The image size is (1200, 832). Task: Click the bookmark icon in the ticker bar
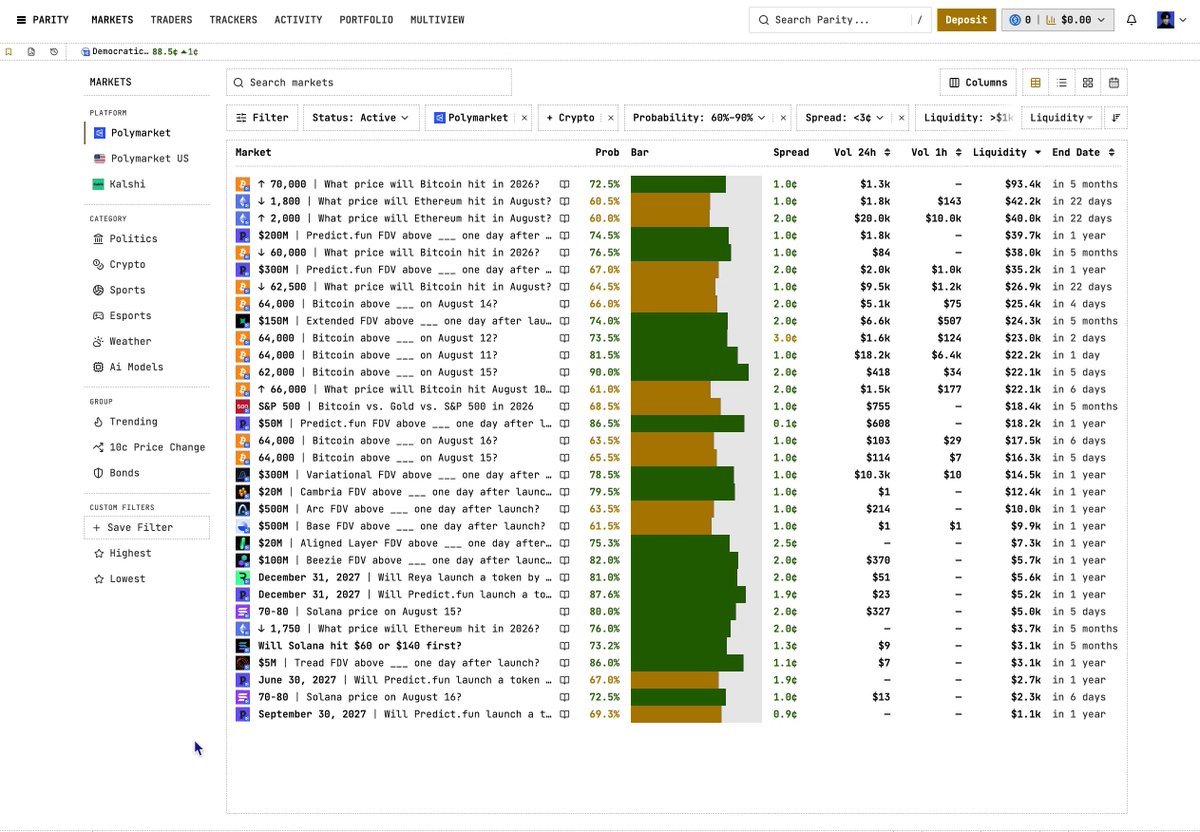click(x=9, y=52)
